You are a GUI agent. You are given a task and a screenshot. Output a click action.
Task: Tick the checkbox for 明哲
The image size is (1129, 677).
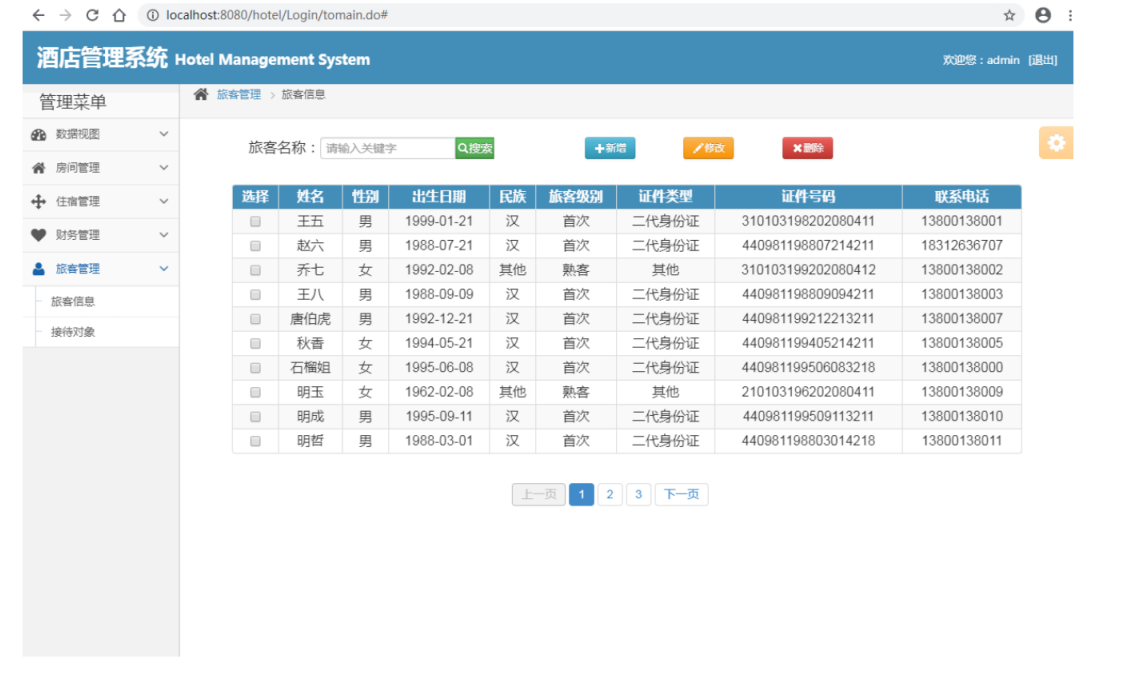pyautogui.click(x=255, y=441)
